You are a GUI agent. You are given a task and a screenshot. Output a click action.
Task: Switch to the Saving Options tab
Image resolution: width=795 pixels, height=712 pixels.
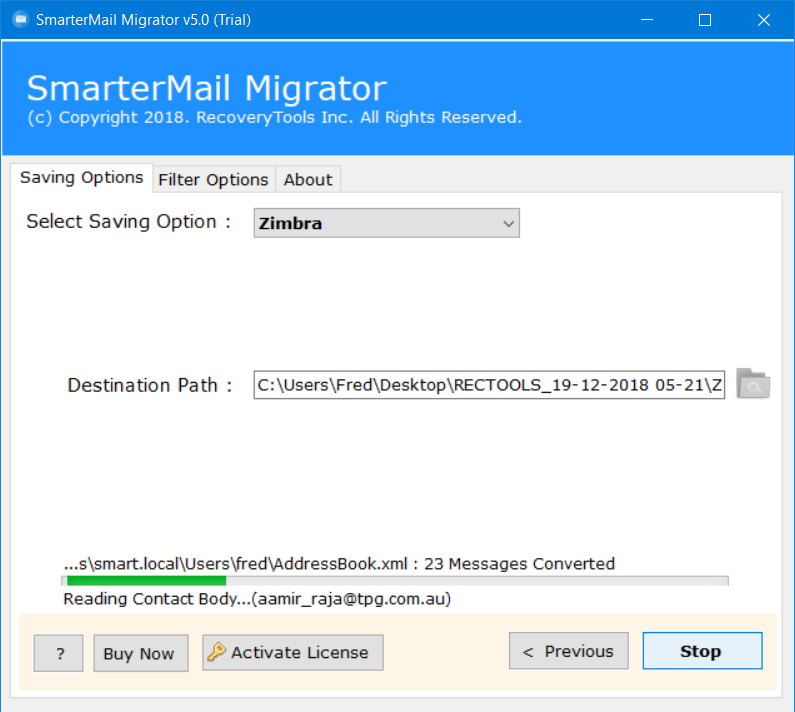(81, 178)
